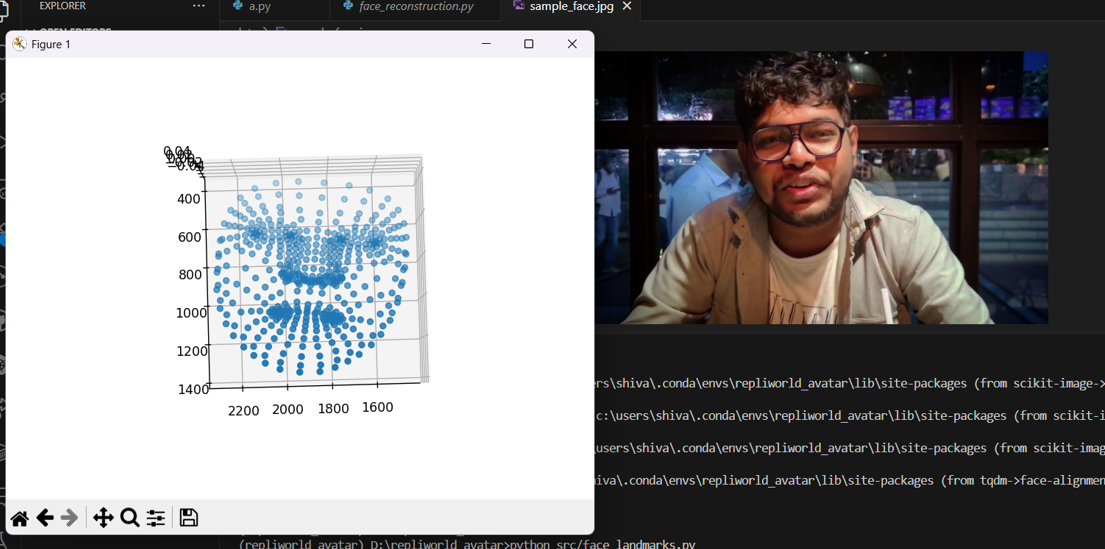Switch to the face_reconstruction.py tab
Image resolution: width=1105 pixels, height=549 pixels.
[415, 7]
